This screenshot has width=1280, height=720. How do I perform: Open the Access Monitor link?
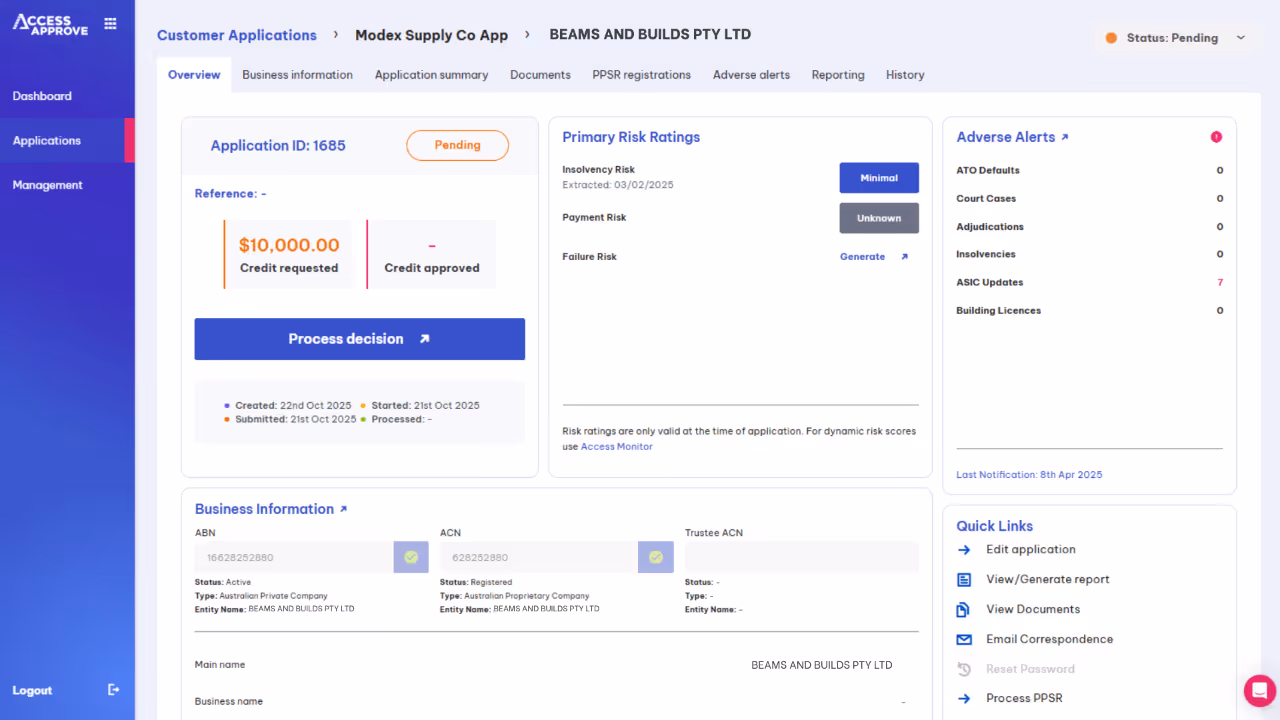pos(617,446)
